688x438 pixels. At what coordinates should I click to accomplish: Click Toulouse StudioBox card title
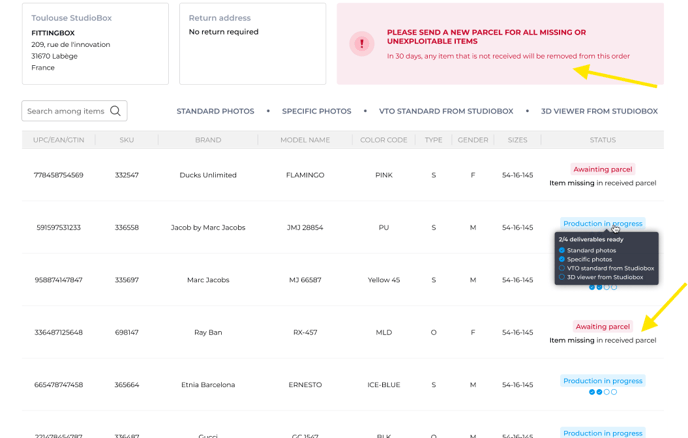click(x=72, y=18)
